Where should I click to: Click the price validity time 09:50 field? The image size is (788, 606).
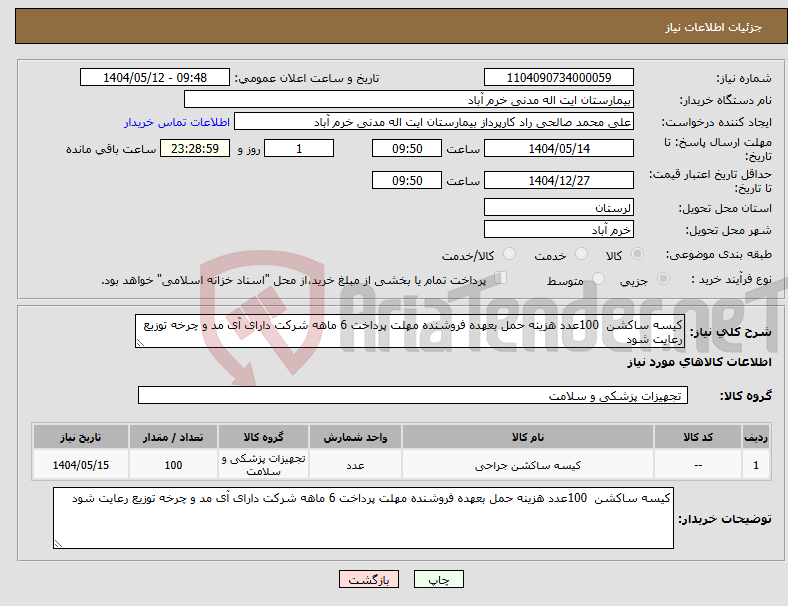[x=407, y=180]
